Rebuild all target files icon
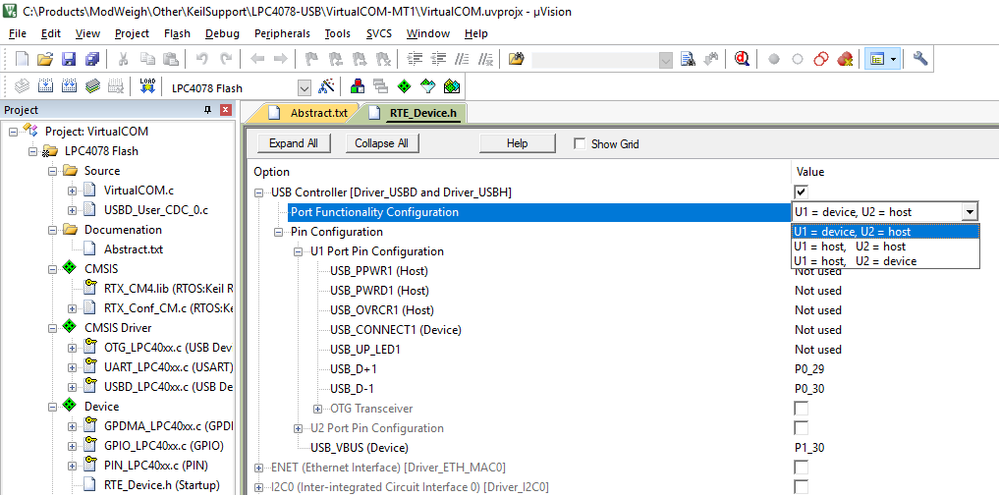Image resolution: width=999 pixels, height=495 pixels. click(x=69, y=86)
